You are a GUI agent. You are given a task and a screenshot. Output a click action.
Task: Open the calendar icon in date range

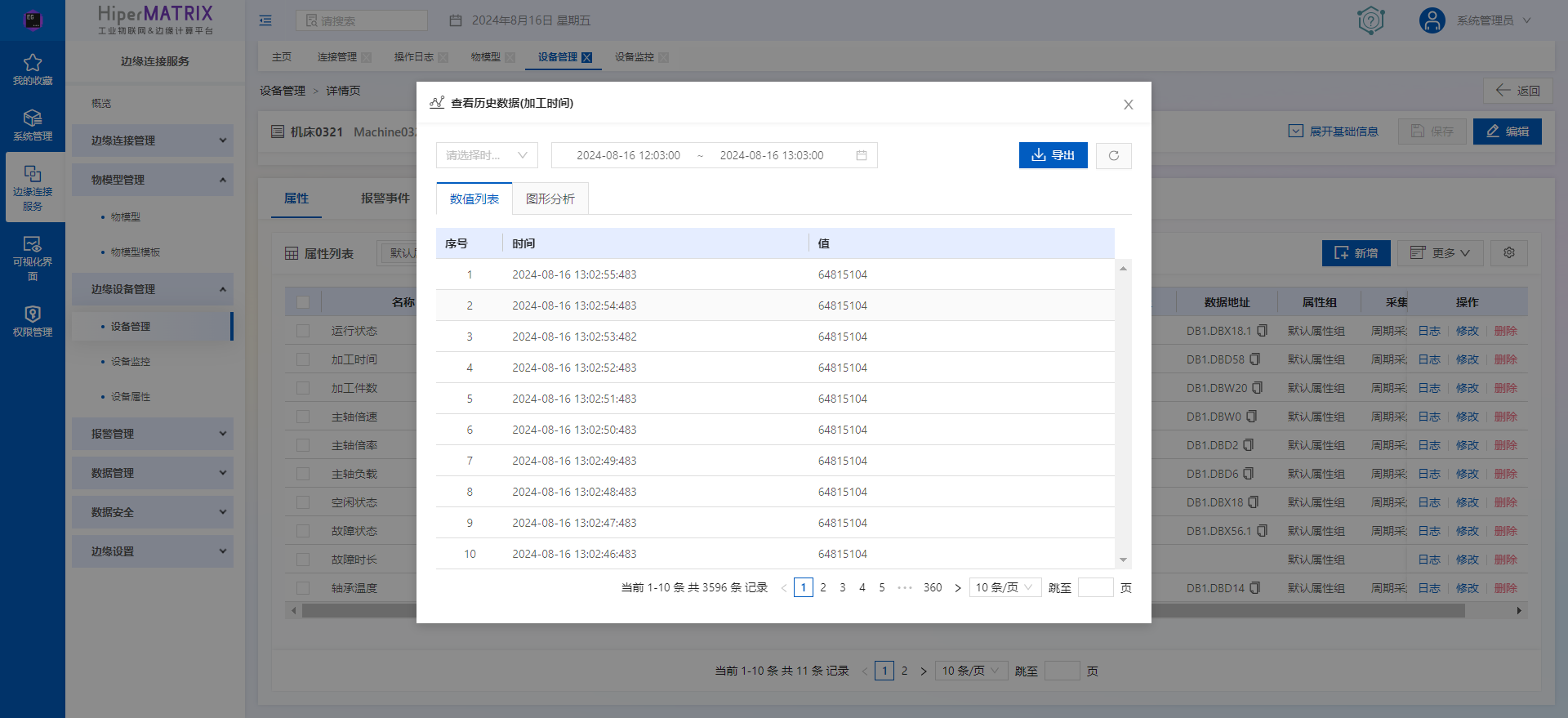(x=862, y=155)
